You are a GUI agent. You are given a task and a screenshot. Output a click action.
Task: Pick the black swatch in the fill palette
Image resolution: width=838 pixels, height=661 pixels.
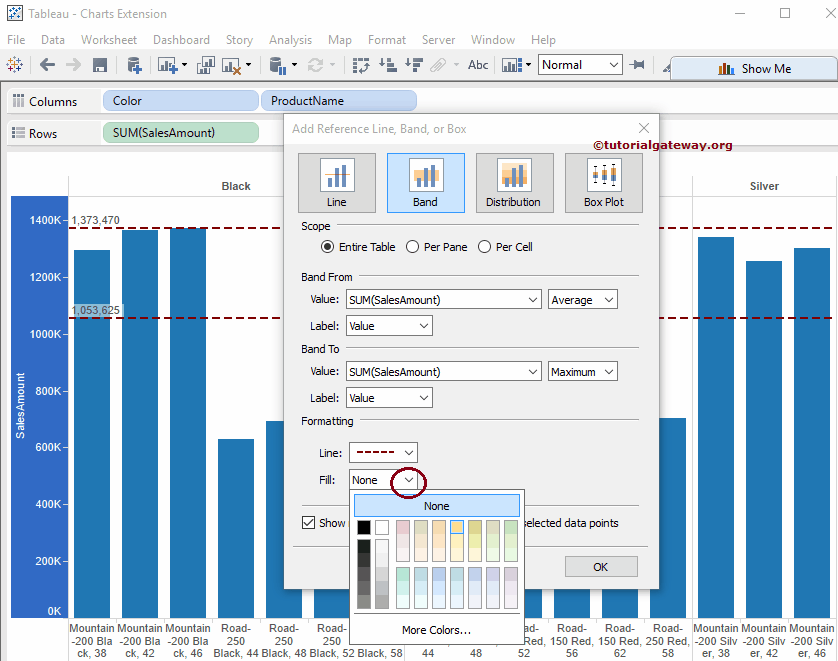(364, 527)
